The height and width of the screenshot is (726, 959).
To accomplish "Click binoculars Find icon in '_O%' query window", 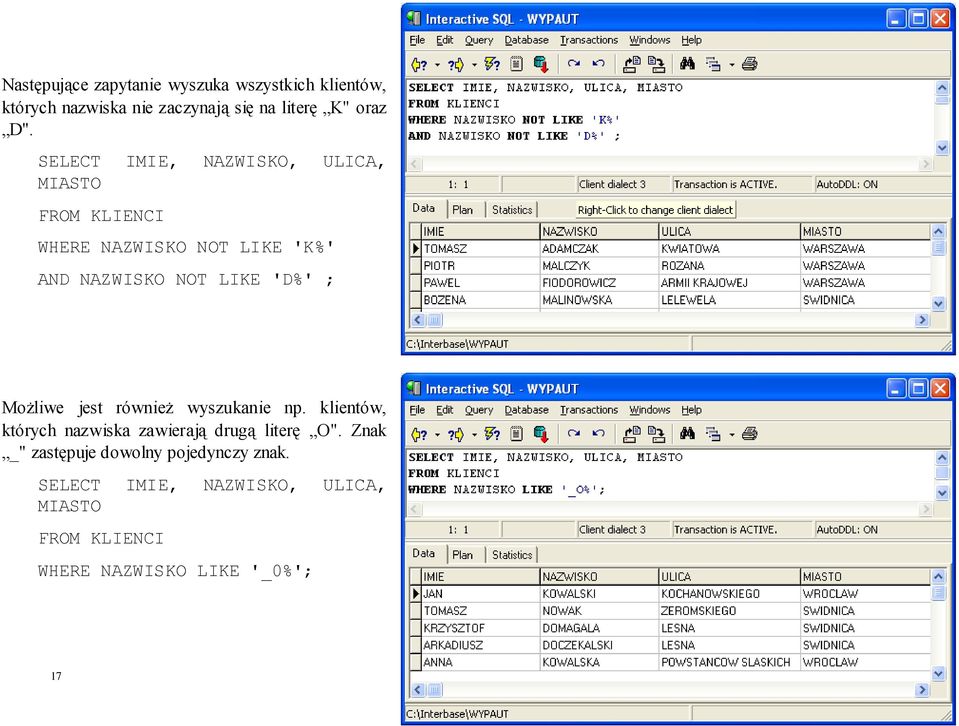I will [x=687, y=434].
